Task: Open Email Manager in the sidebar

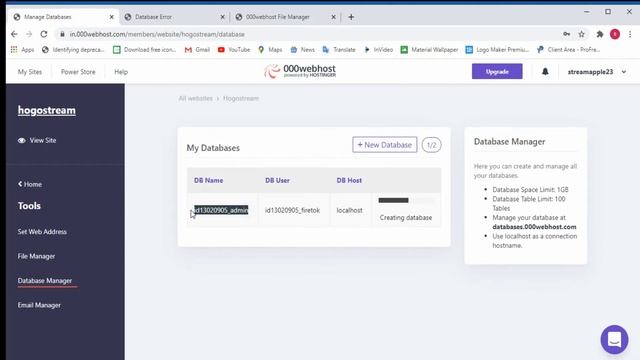Action: pos(39,305)
